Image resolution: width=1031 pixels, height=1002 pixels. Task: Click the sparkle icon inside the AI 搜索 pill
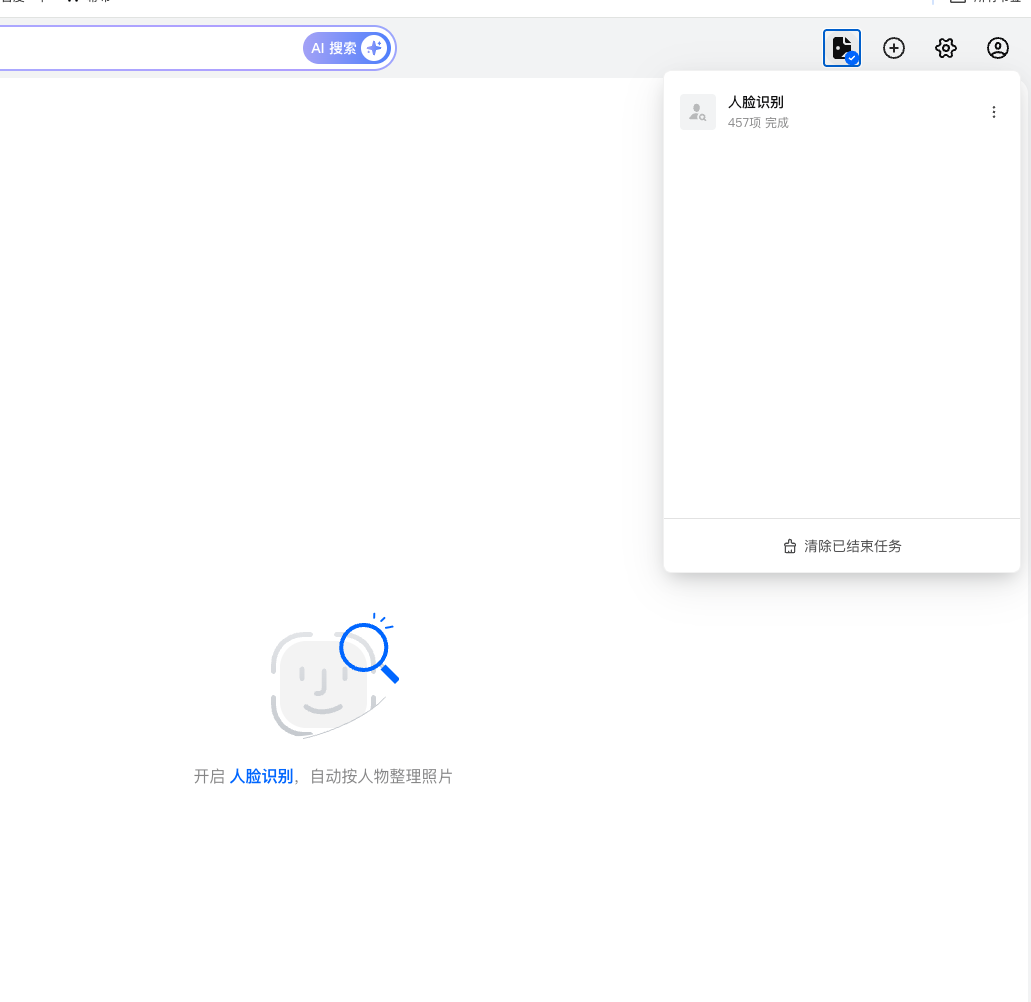(373, 47)
